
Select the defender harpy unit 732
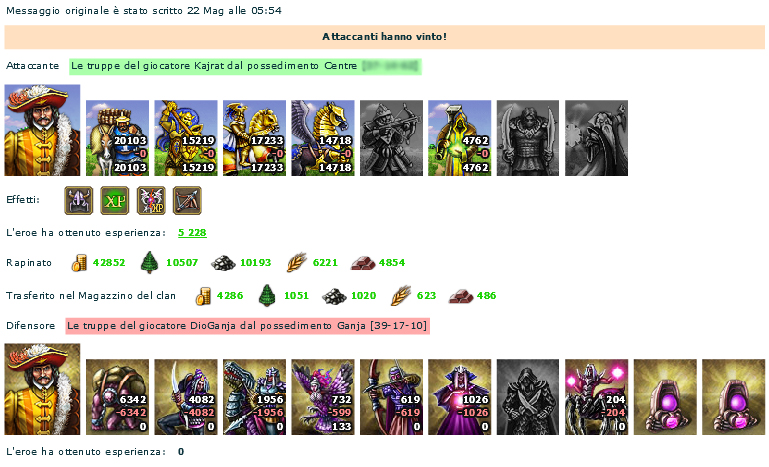(x=323, y=397)
